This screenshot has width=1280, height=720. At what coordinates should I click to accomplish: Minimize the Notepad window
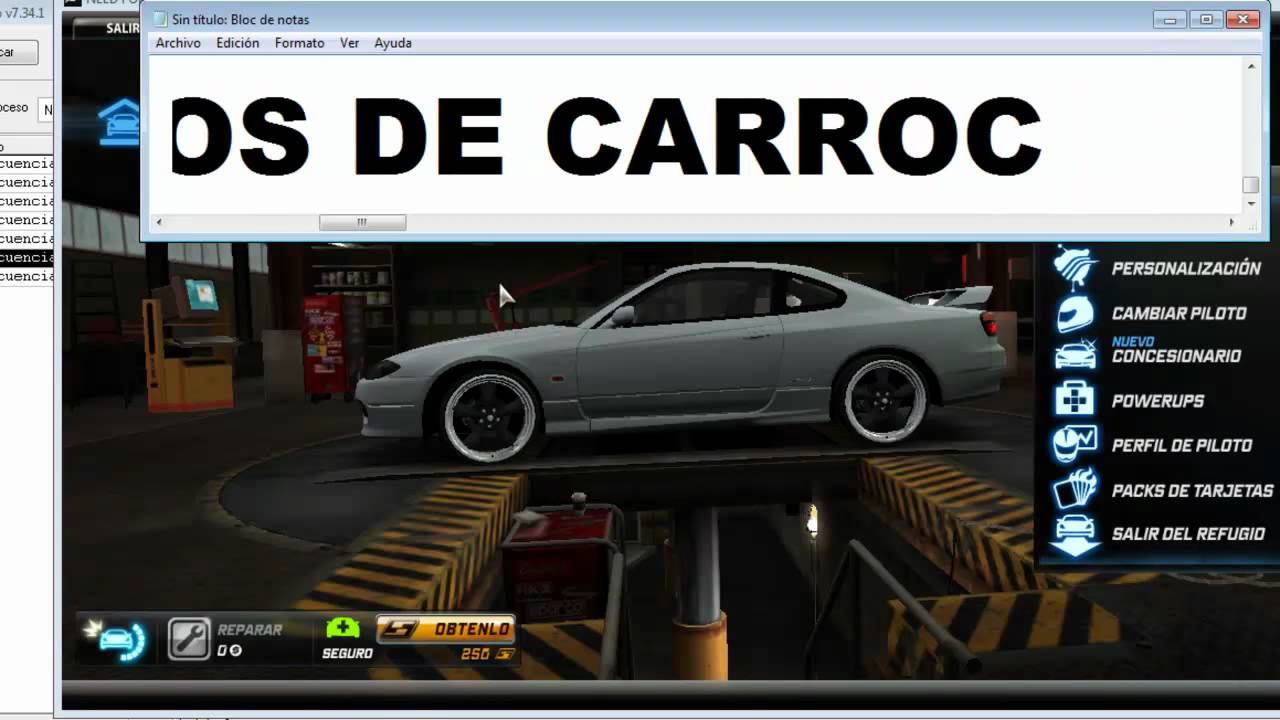pyautogui.click(x=1169, y=19)
